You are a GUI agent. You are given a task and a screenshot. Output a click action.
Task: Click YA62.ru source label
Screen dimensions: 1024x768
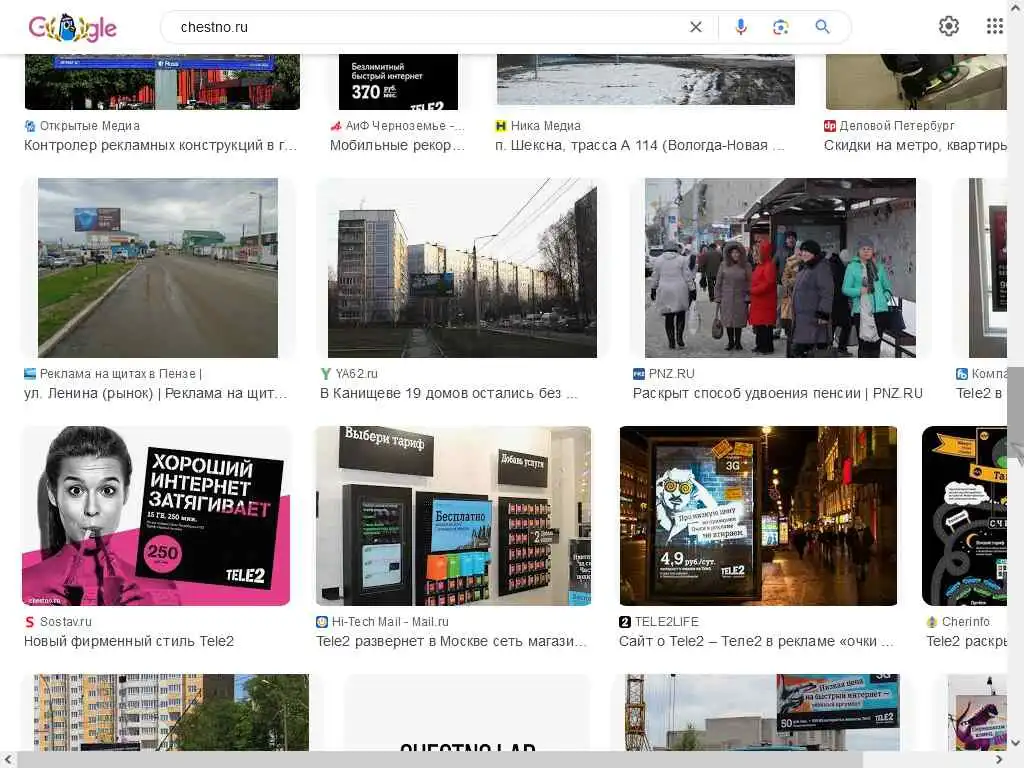pos(357,374)
